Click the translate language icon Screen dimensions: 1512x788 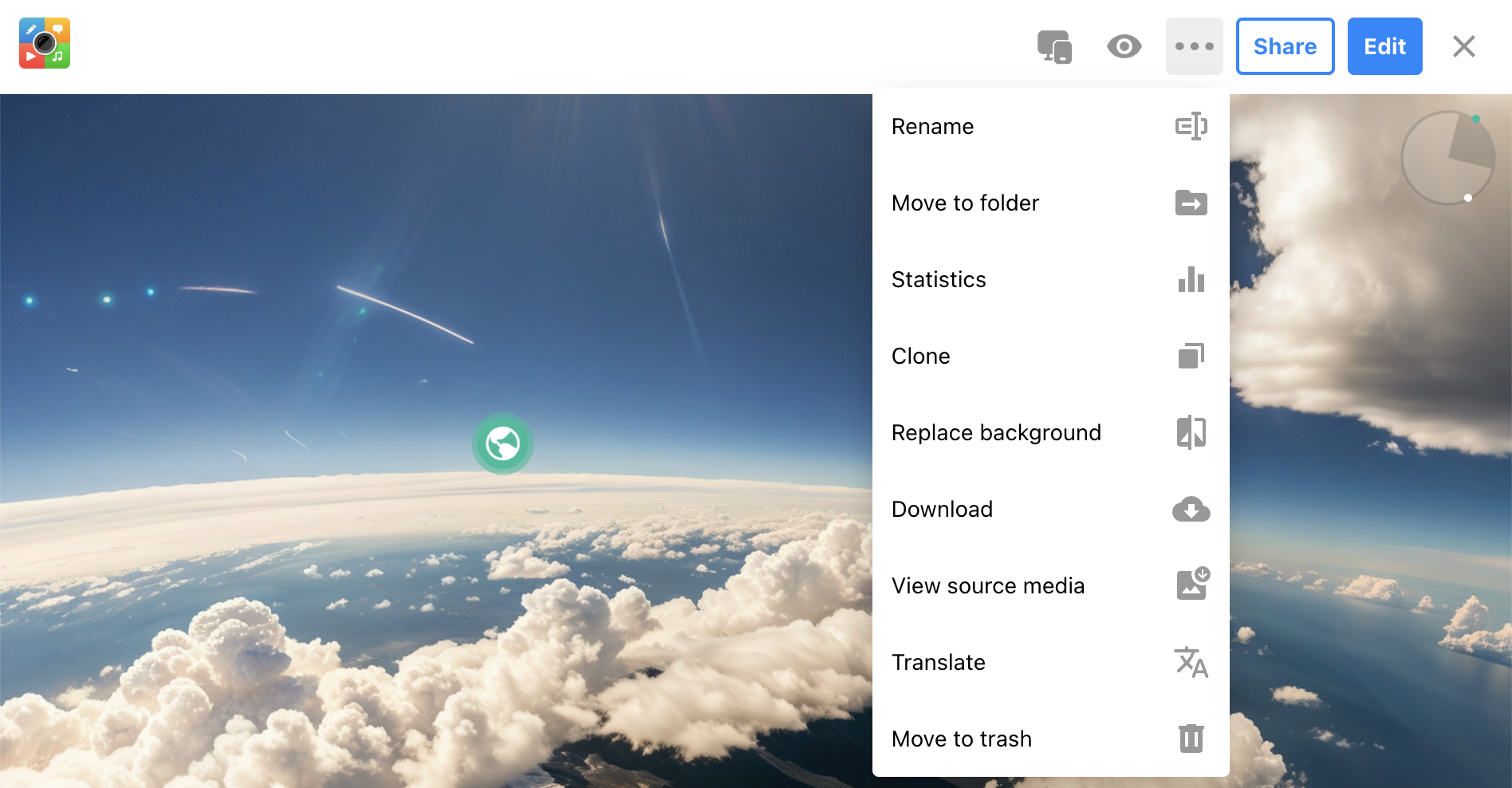(1191, 662)
